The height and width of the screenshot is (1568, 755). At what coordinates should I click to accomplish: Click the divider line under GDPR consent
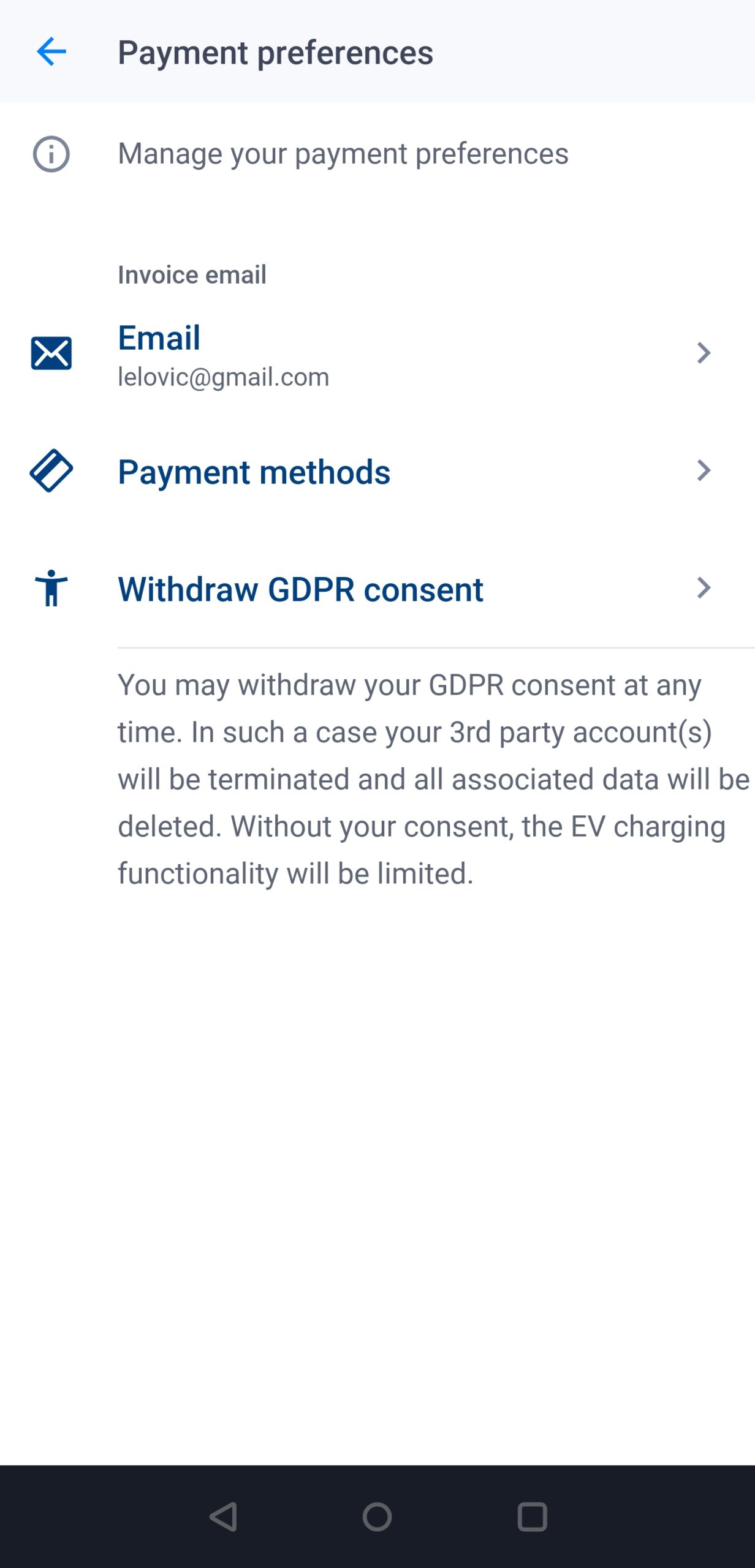[x=435, y=647]
